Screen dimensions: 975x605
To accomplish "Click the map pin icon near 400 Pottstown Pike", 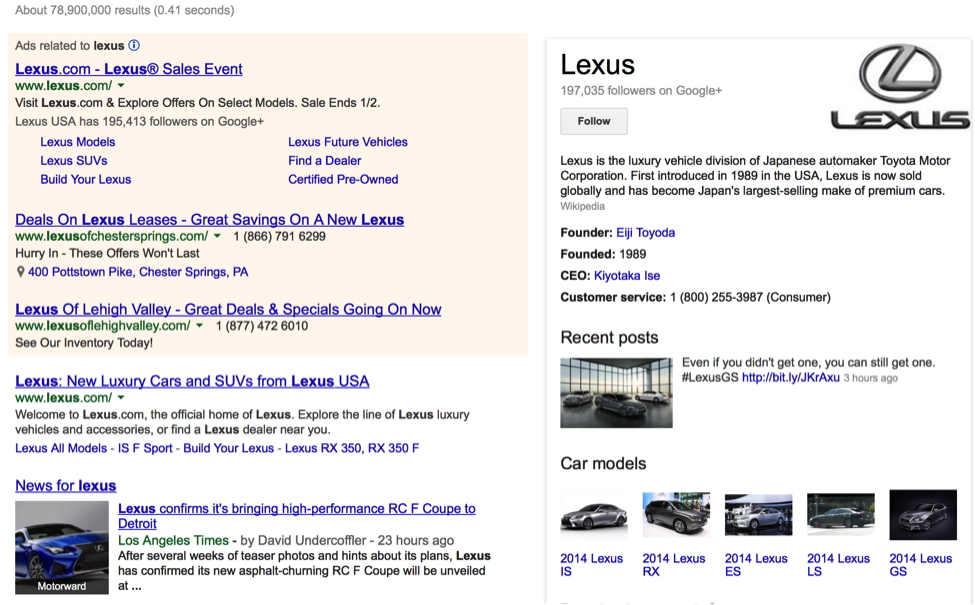I will pos(21,272).
